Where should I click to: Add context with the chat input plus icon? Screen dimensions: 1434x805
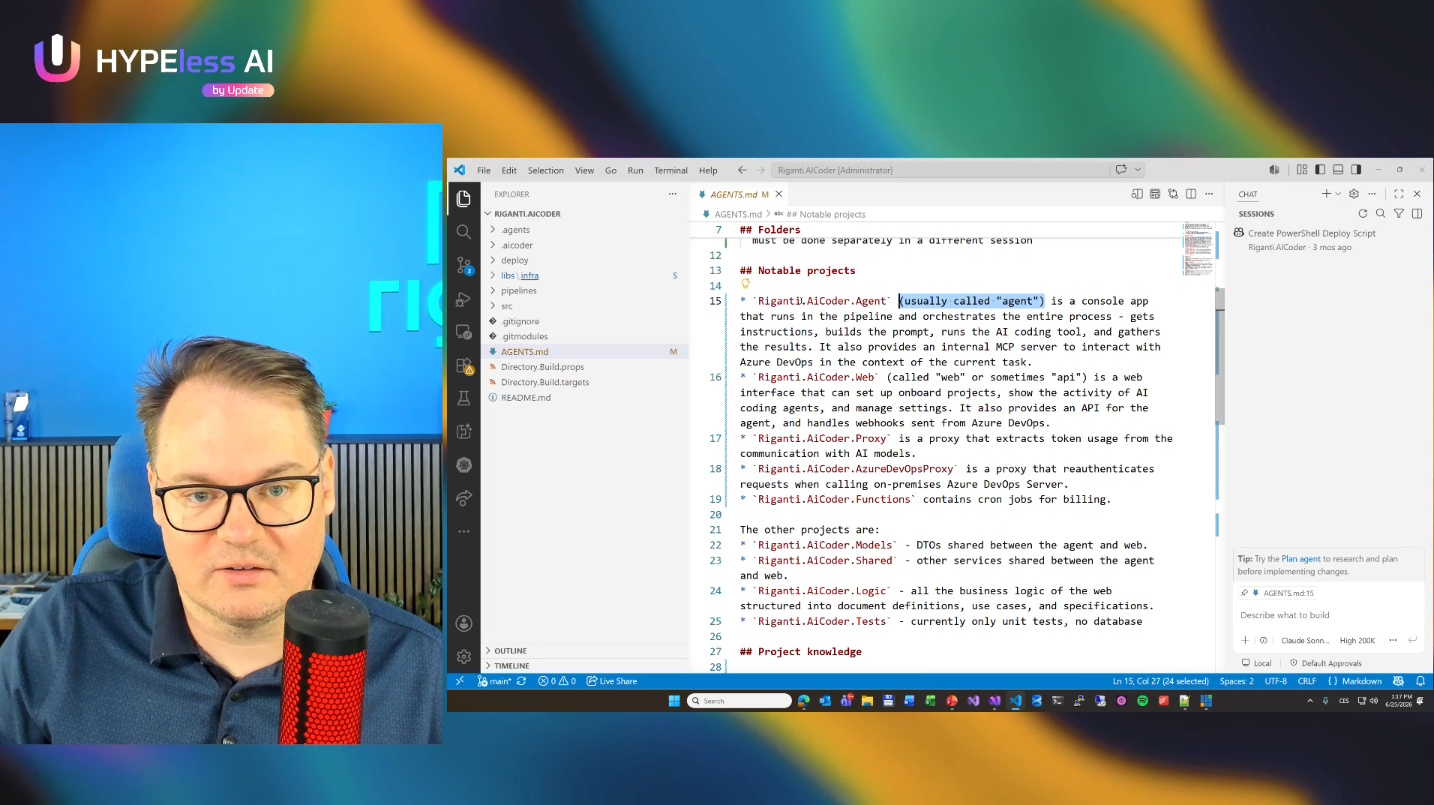(1245, 640)
